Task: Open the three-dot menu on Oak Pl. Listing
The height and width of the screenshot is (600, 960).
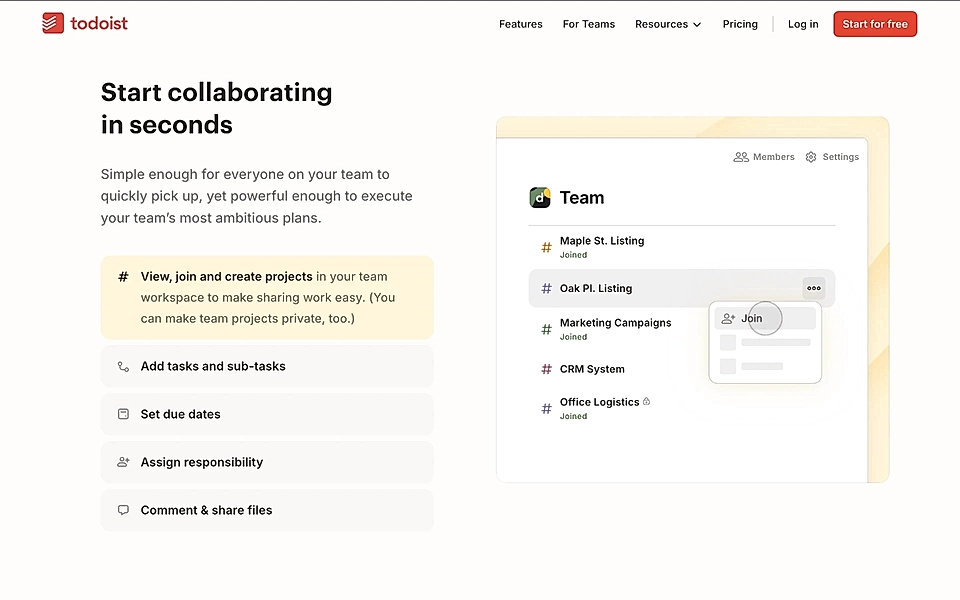Action: click(813, 288)
